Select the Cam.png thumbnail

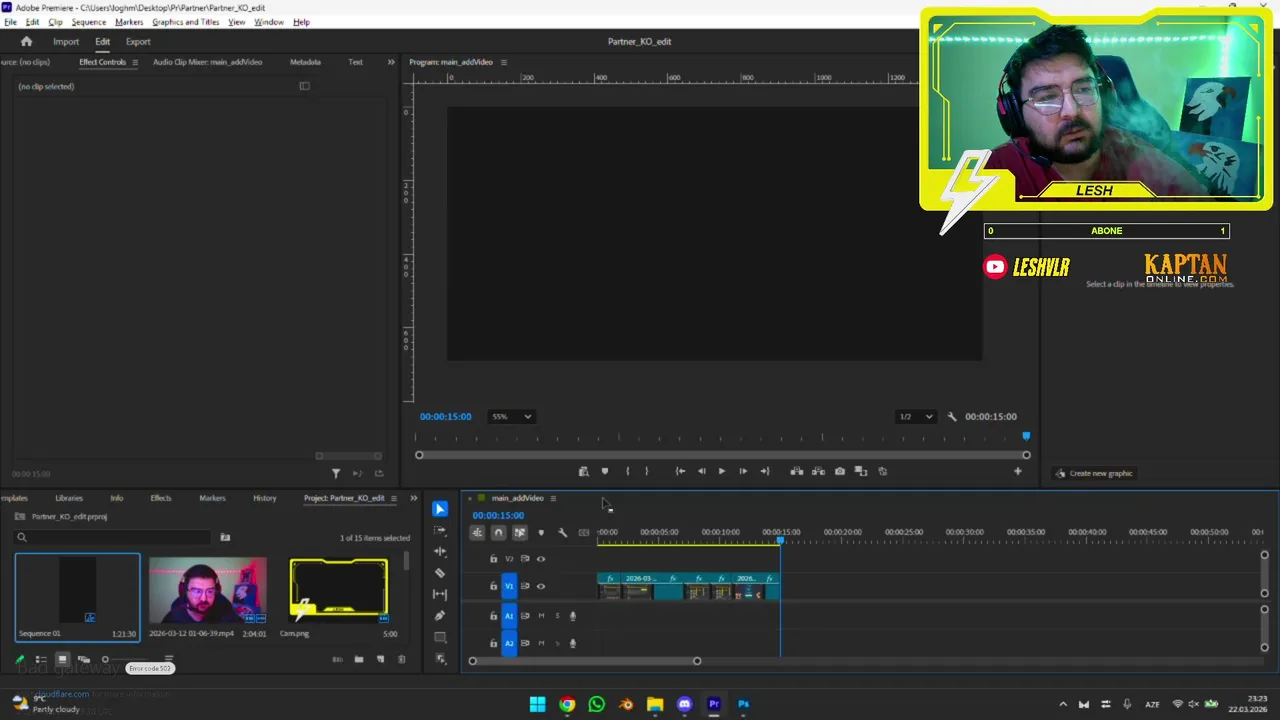pyautogui.click(x=338, y=590)
